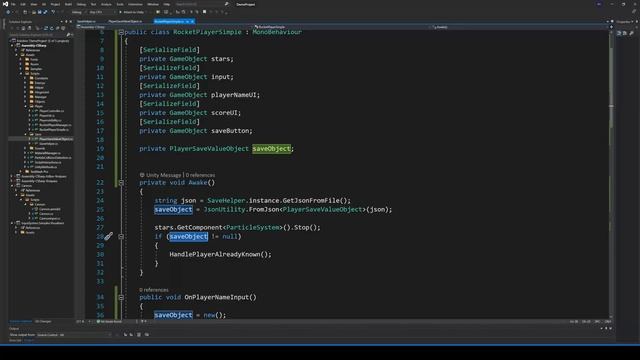The width and height of the screenshot is (640, 360).
Task: Collapse the if saveObject block
Action: (121, 237)
